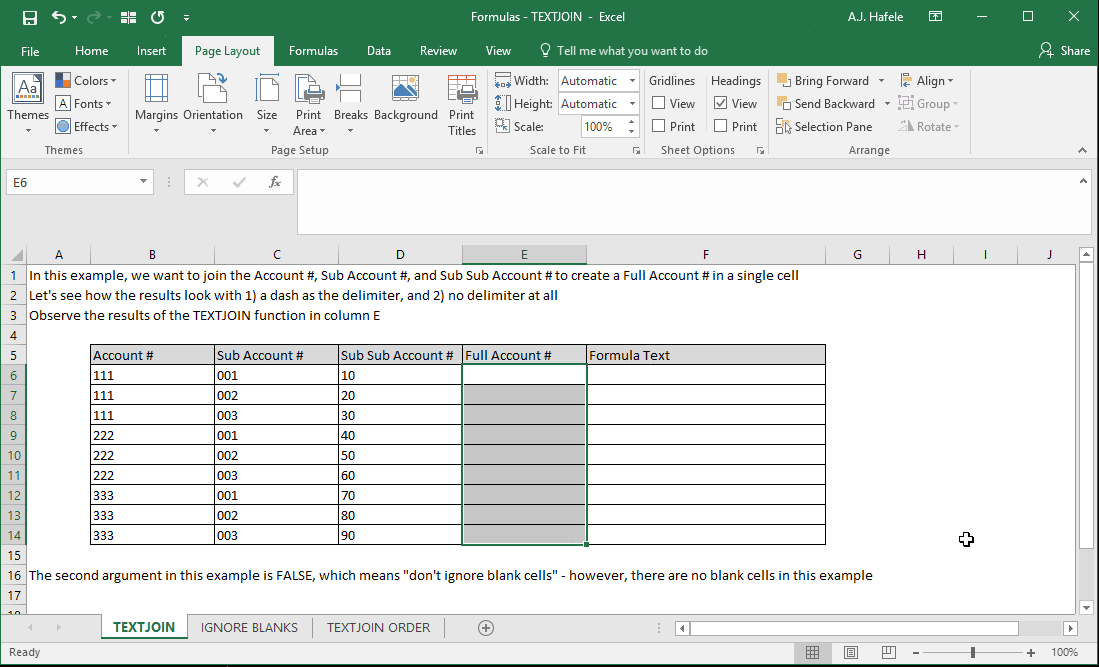The width and height of the screenshot is (1099, 667).
Task: Open the Themes gallery
Action: point(28,104)
